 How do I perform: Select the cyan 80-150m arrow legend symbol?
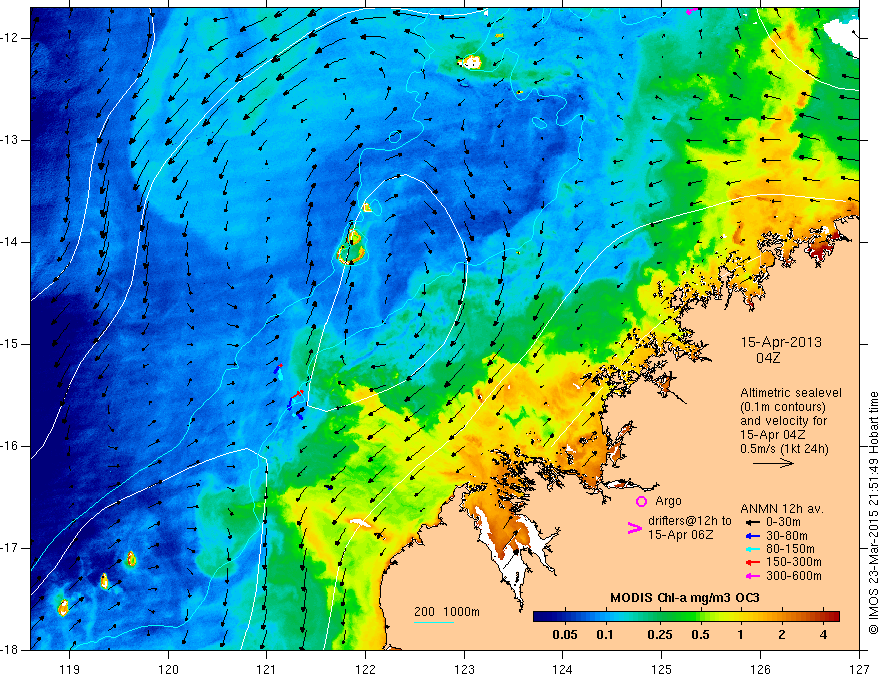[x=751, y=549]
